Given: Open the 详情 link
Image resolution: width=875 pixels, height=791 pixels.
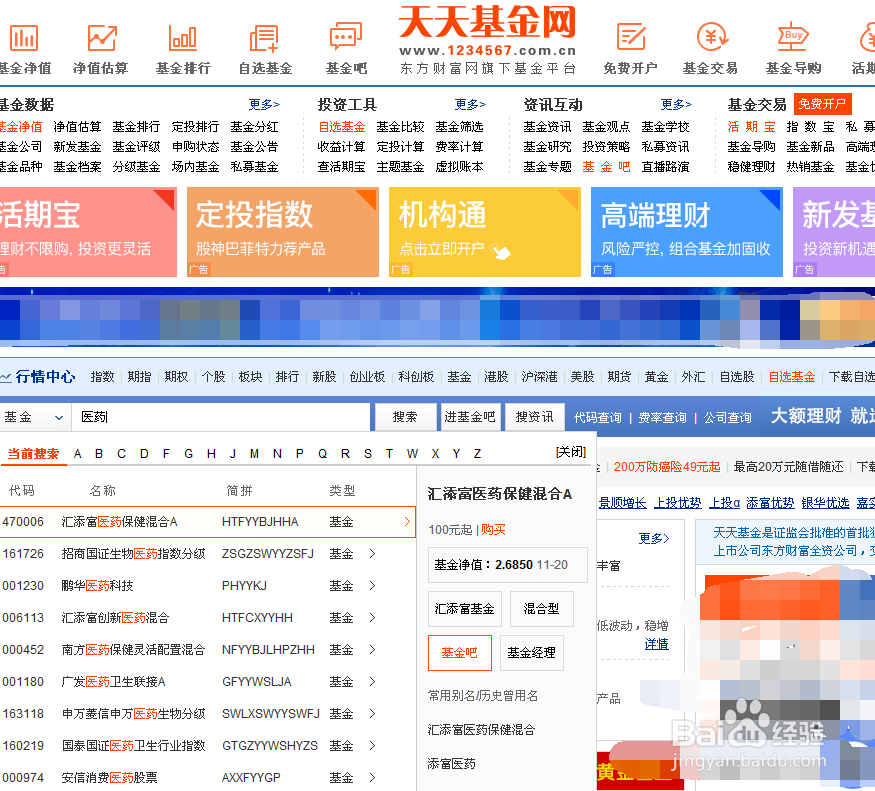Looking at the screenshot, I should [656, 644].
